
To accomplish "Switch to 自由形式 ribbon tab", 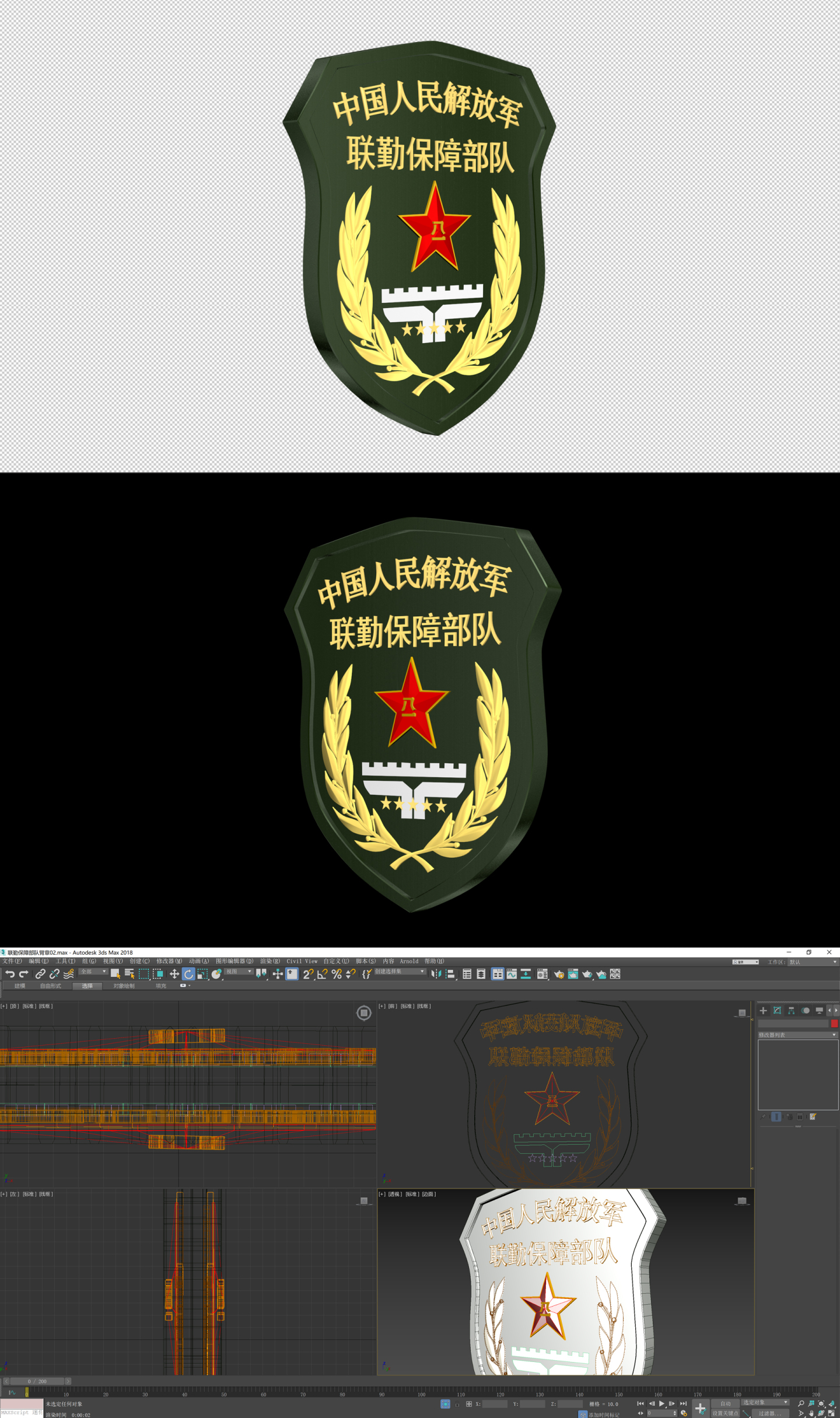I will point(50,986).
